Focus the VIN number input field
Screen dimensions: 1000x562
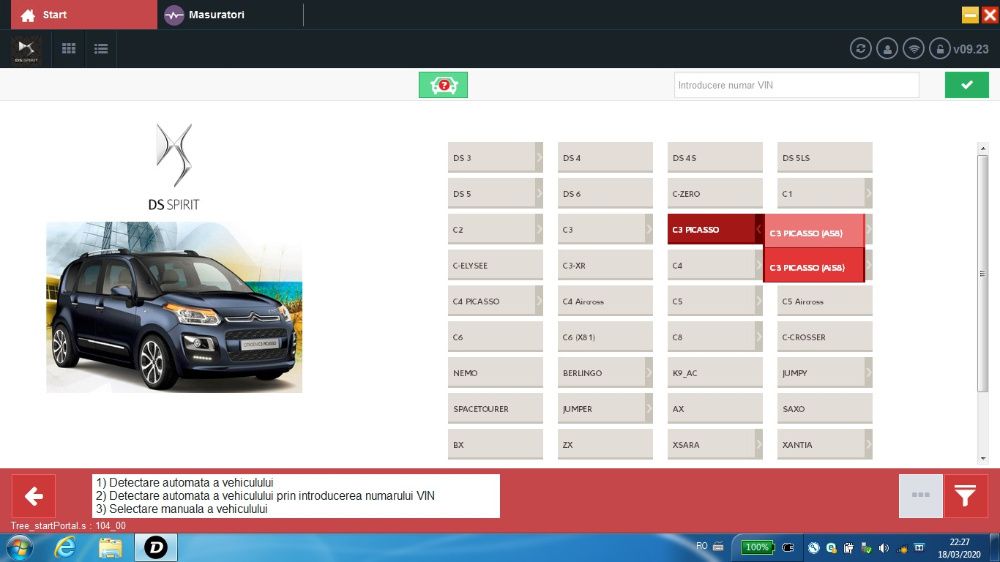[x=796, y=85]
